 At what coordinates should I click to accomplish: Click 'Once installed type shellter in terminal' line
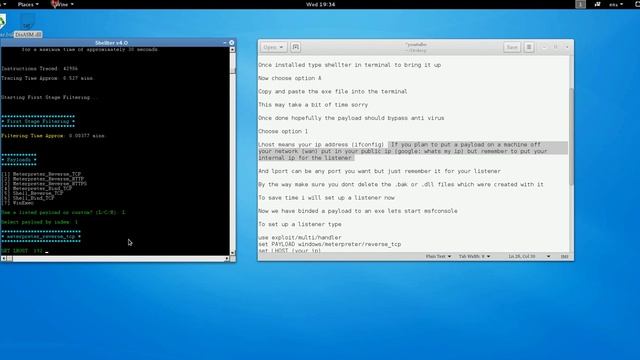[x=349, y=65]
